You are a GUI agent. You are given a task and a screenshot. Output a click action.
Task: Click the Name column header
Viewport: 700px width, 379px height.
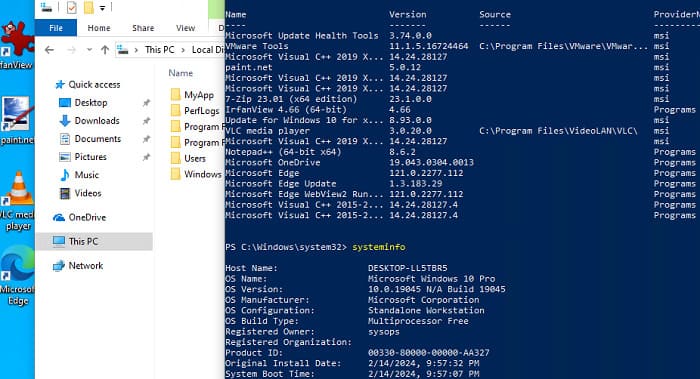(181, 73)
